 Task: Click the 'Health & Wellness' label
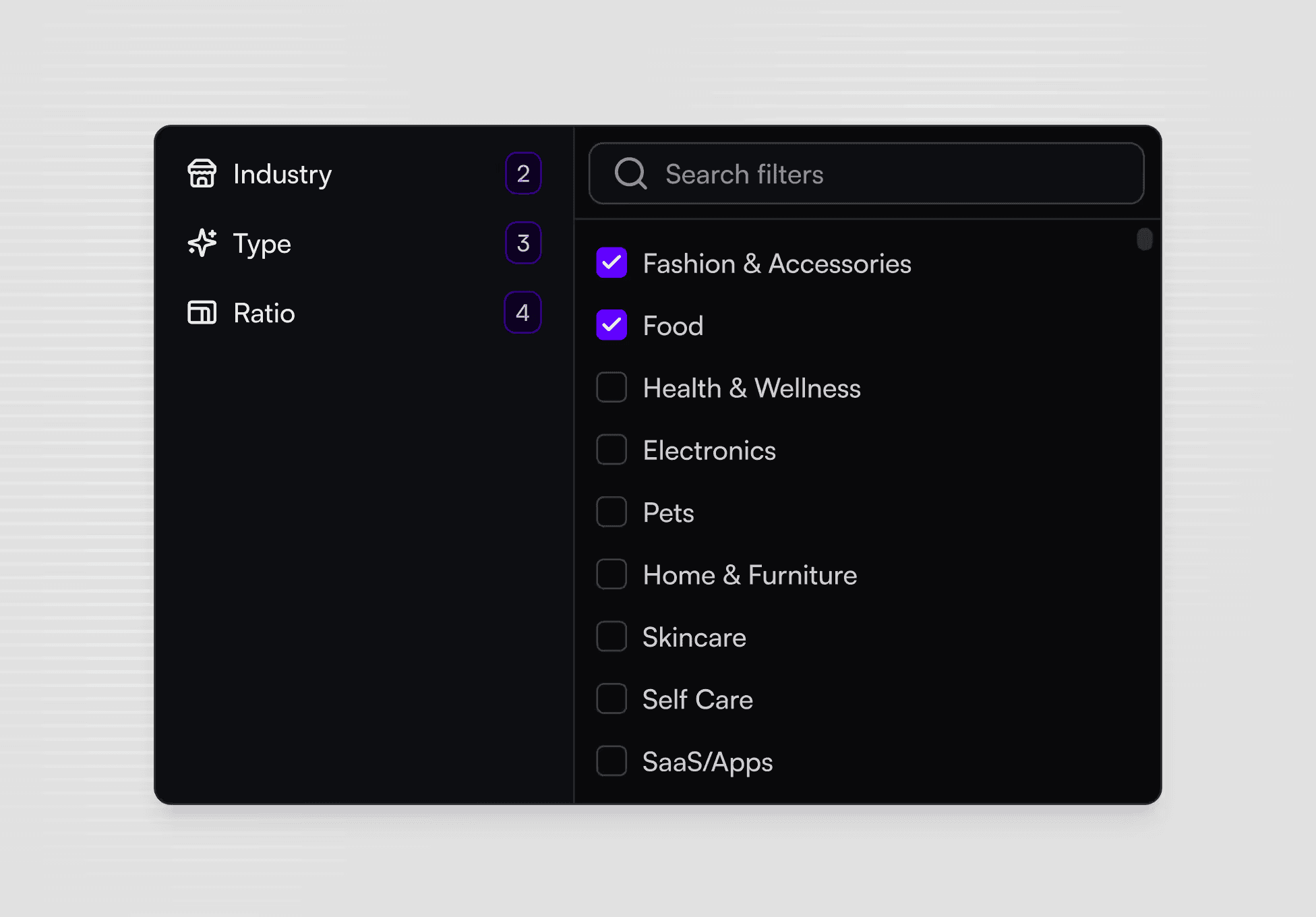(752, 388)
